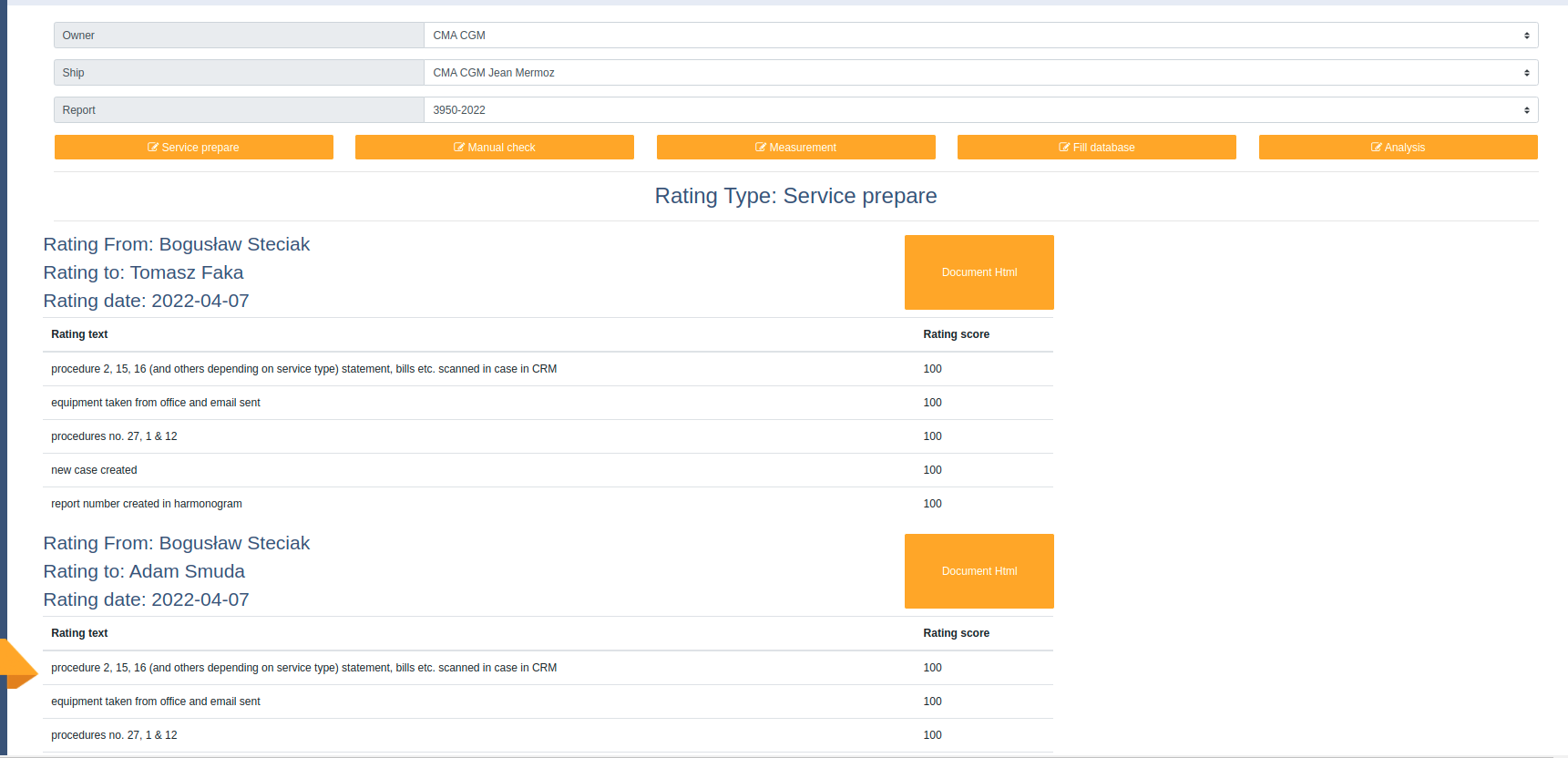Image resolution: width=1568 pixels, height=758 pixels.
Task: Click the orange arrow on the left edge
Action: coord(16,664)
